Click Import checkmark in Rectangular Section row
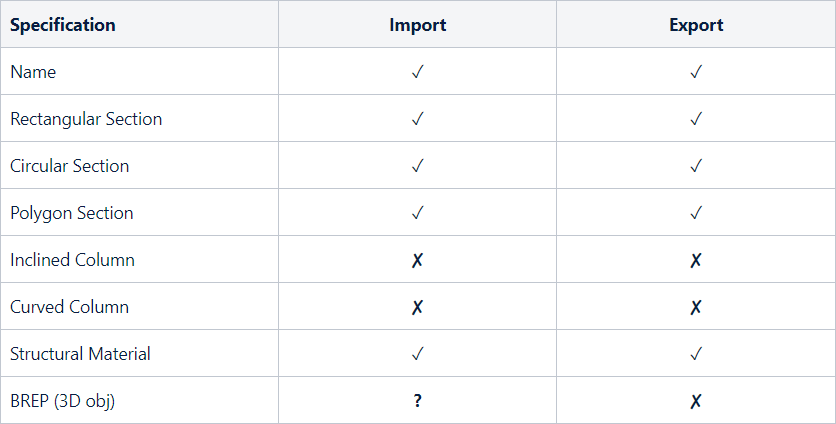 click(418, 119)
